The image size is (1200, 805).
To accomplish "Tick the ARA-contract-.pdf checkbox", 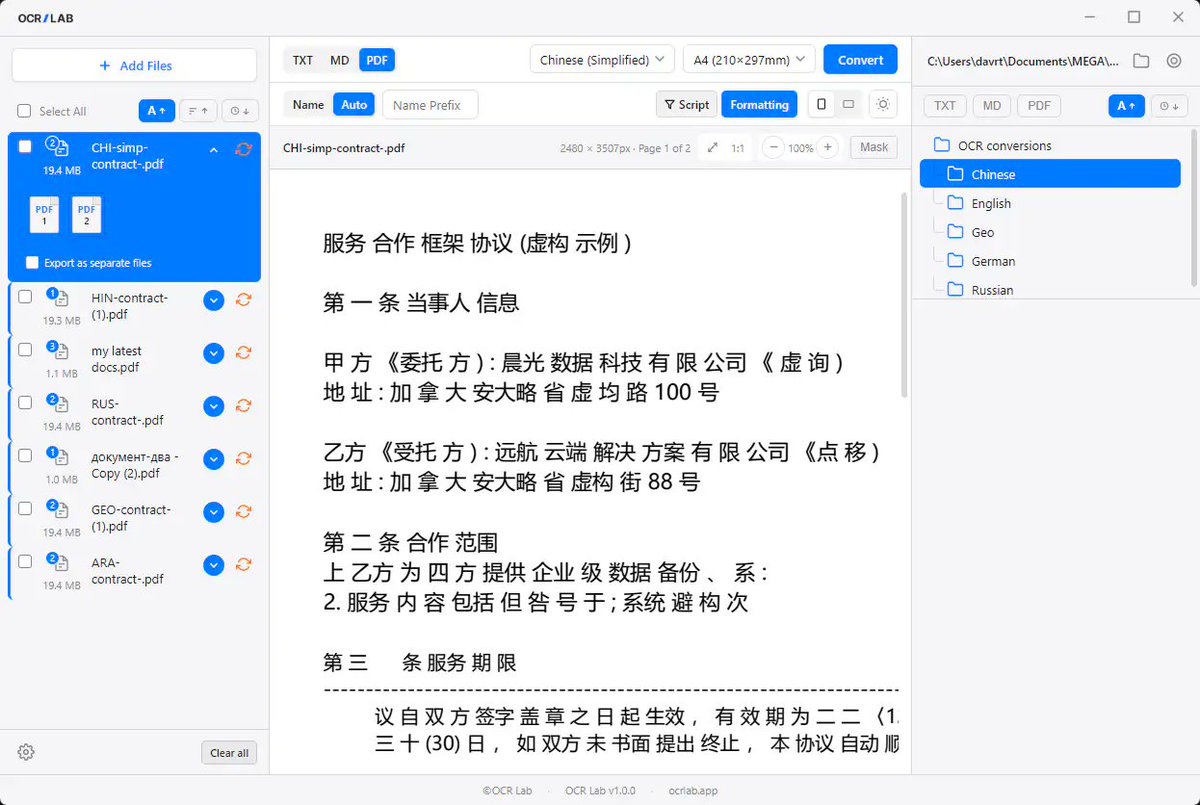I will pyautogui.click(x=25, y=561).
